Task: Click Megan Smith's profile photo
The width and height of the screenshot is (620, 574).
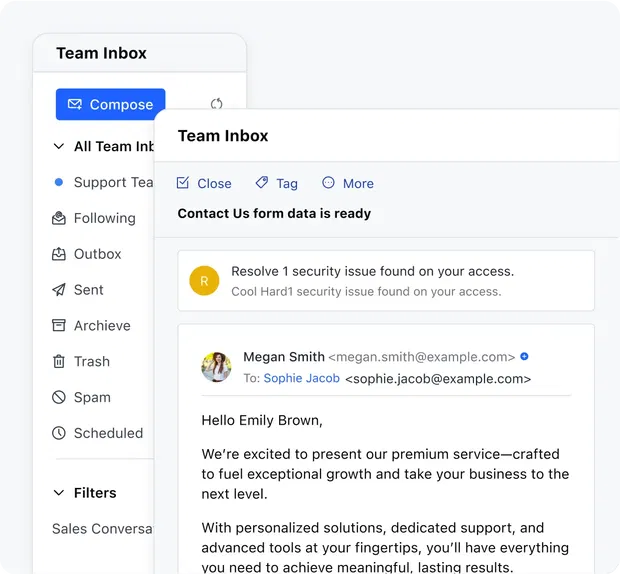Action: coord(216,367)
